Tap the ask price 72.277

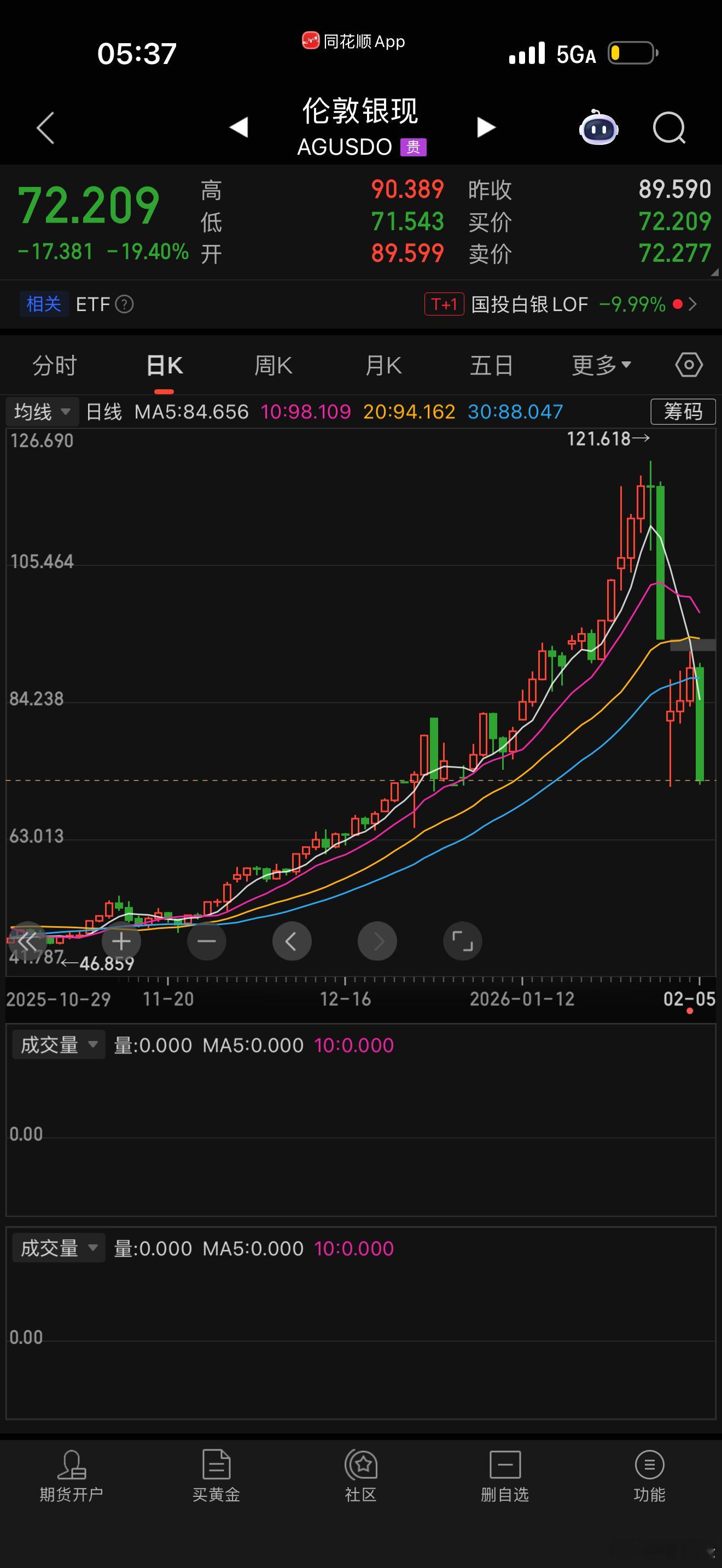[674, 253]
